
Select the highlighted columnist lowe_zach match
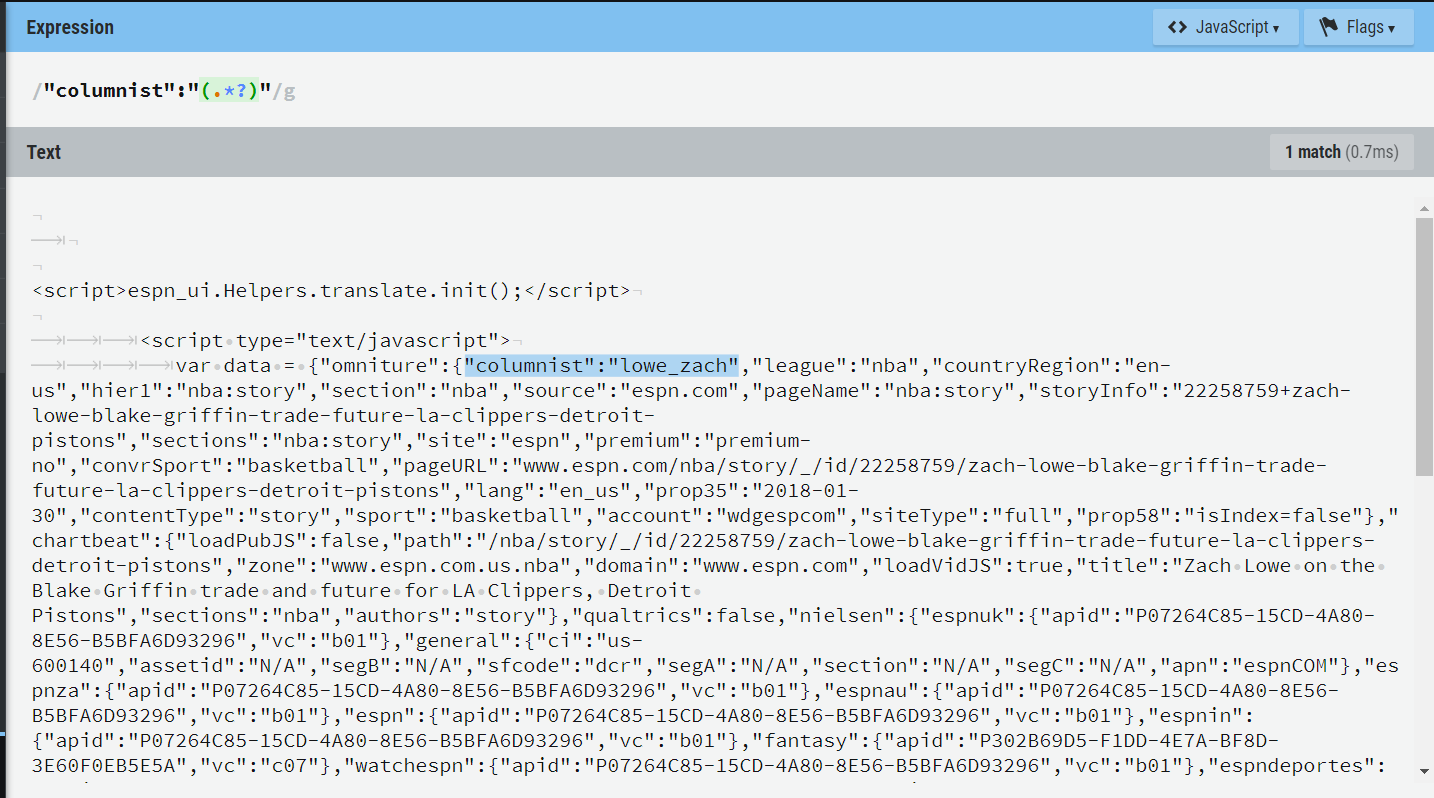(602, 365)
